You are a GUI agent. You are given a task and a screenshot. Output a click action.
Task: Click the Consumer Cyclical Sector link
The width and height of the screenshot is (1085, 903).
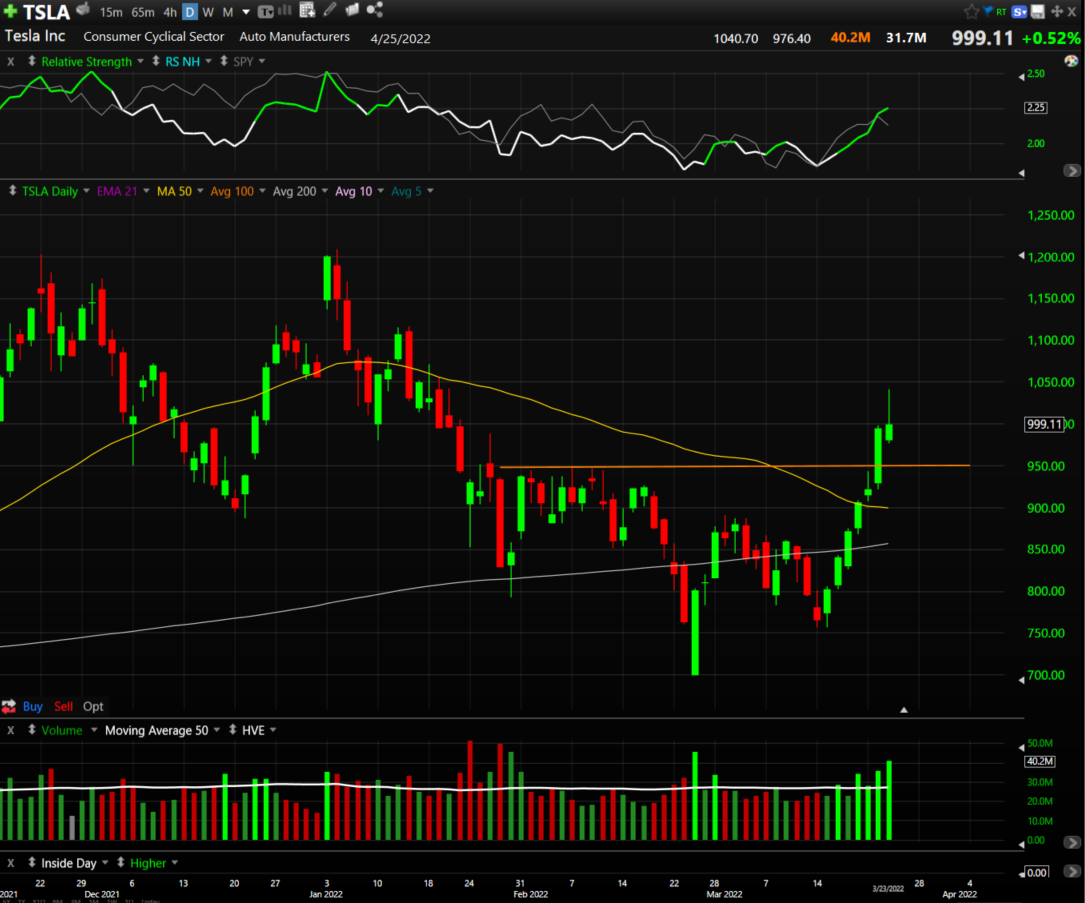coord(154,37)
